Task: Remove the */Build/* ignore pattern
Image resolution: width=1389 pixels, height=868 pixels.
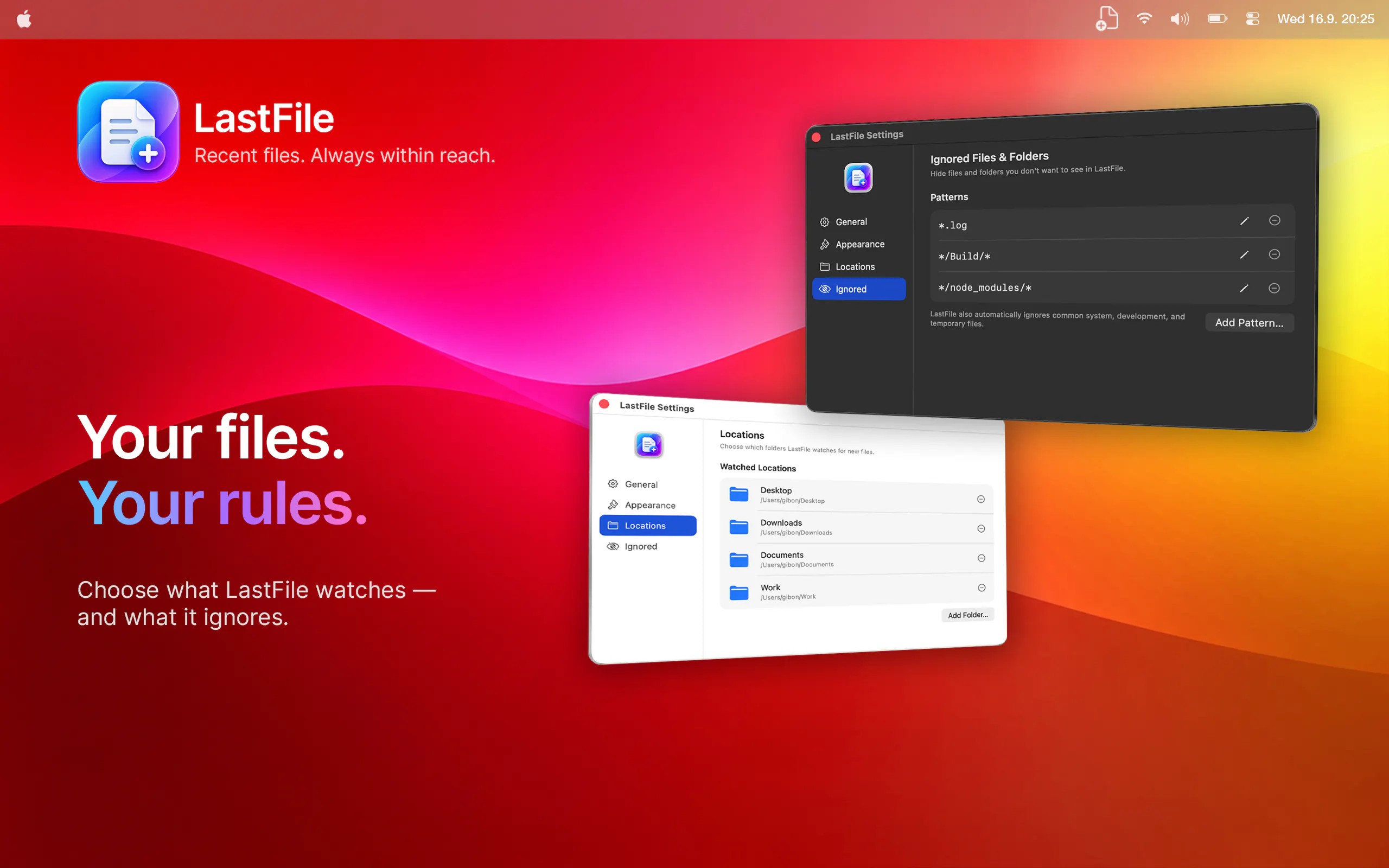Action: point(1274,254)
